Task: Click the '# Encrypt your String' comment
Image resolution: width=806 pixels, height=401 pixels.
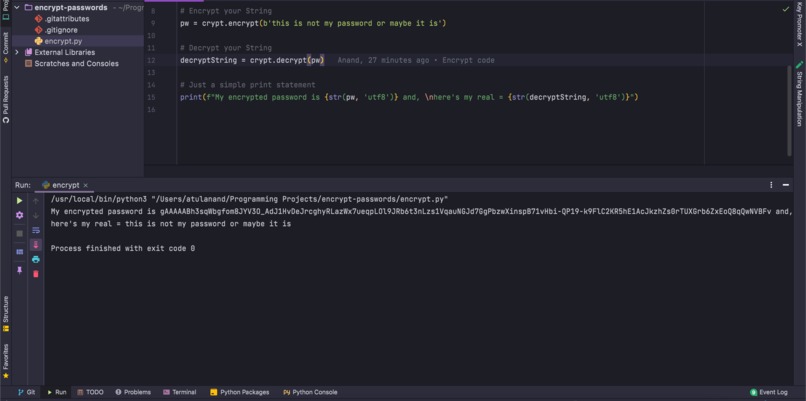Action: 226,11
